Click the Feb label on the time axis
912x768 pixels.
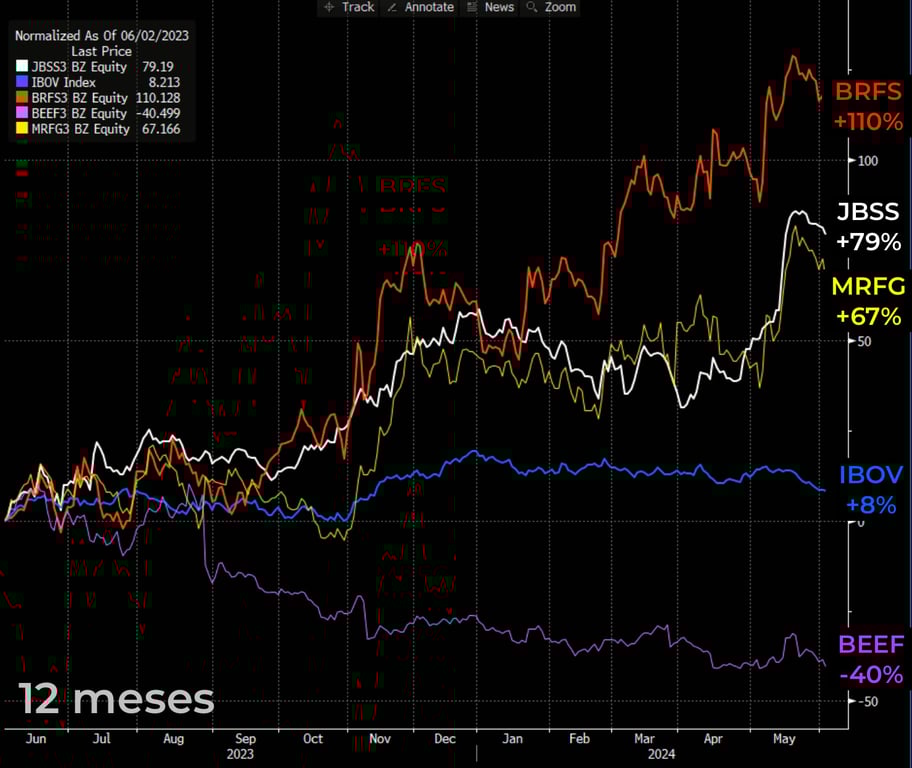pos(579,739)
